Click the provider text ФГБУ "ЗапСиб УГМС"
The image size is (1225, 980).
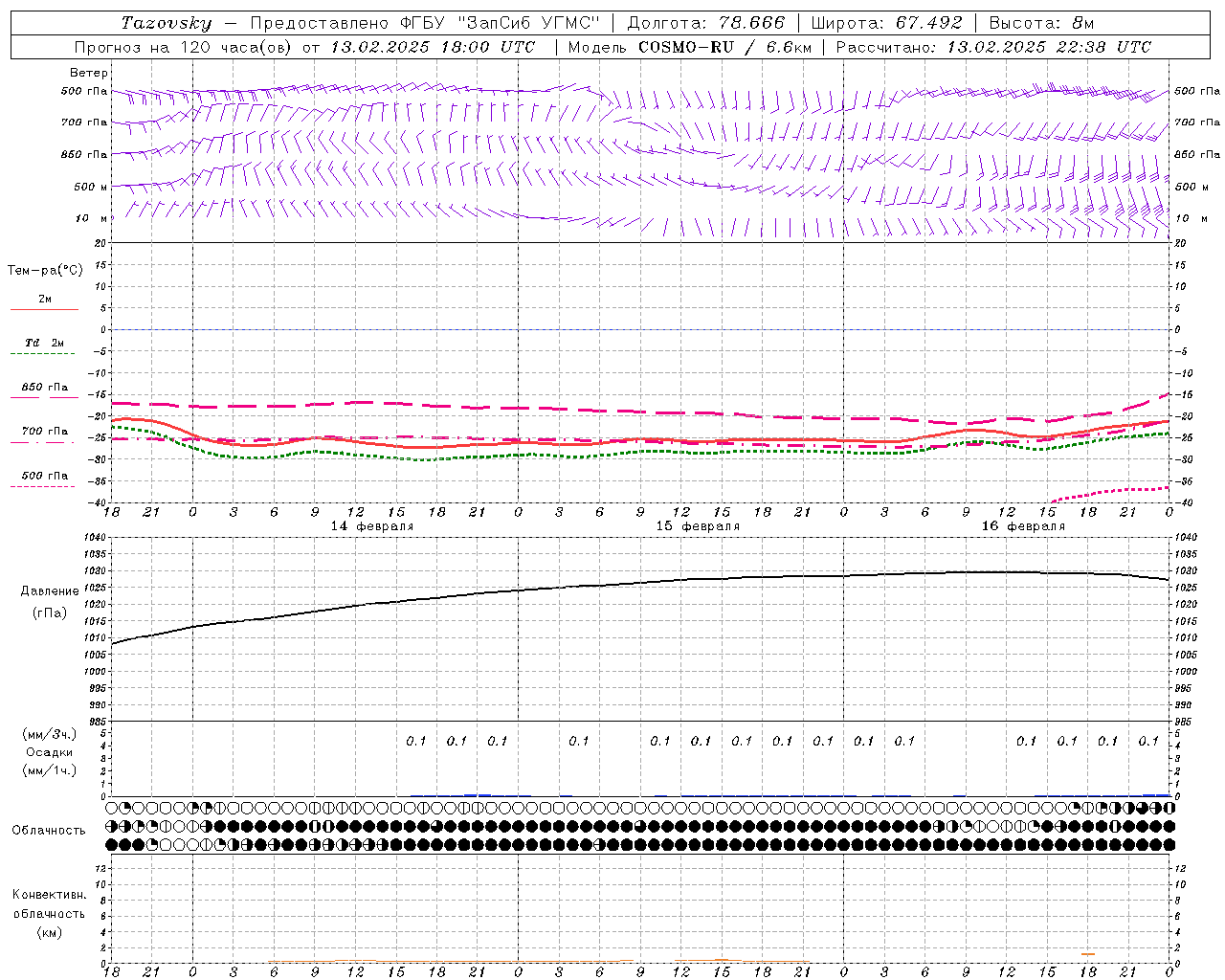[498, 23]
